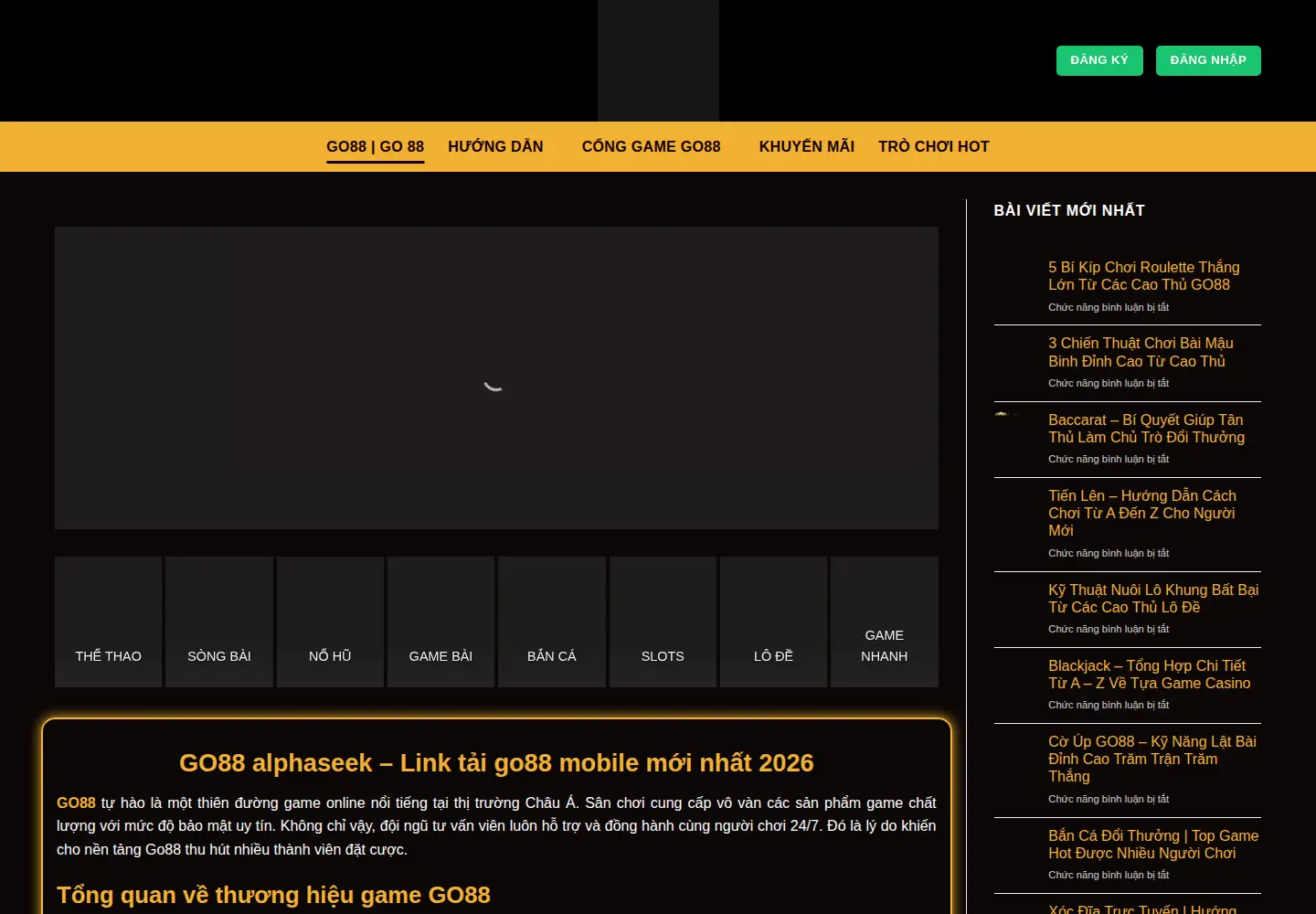
Task: Click the ĐĂNG KÝ register button
Action: pos(1099,60)
